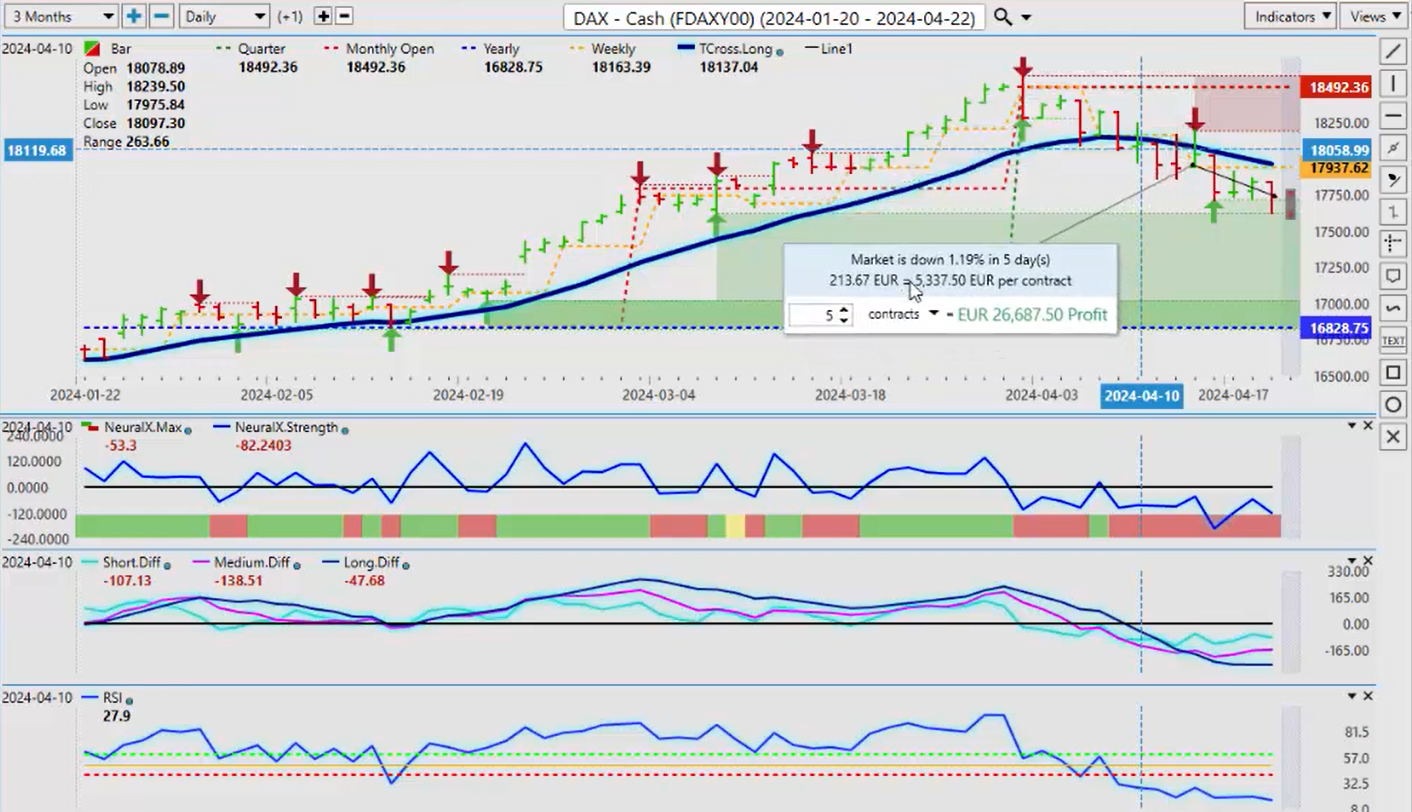Image resolution: width=1412 pixels, height=812 pixels.
Task: Click the (+1) offset label
Action: pyautogui.click(x=291, y=17)
